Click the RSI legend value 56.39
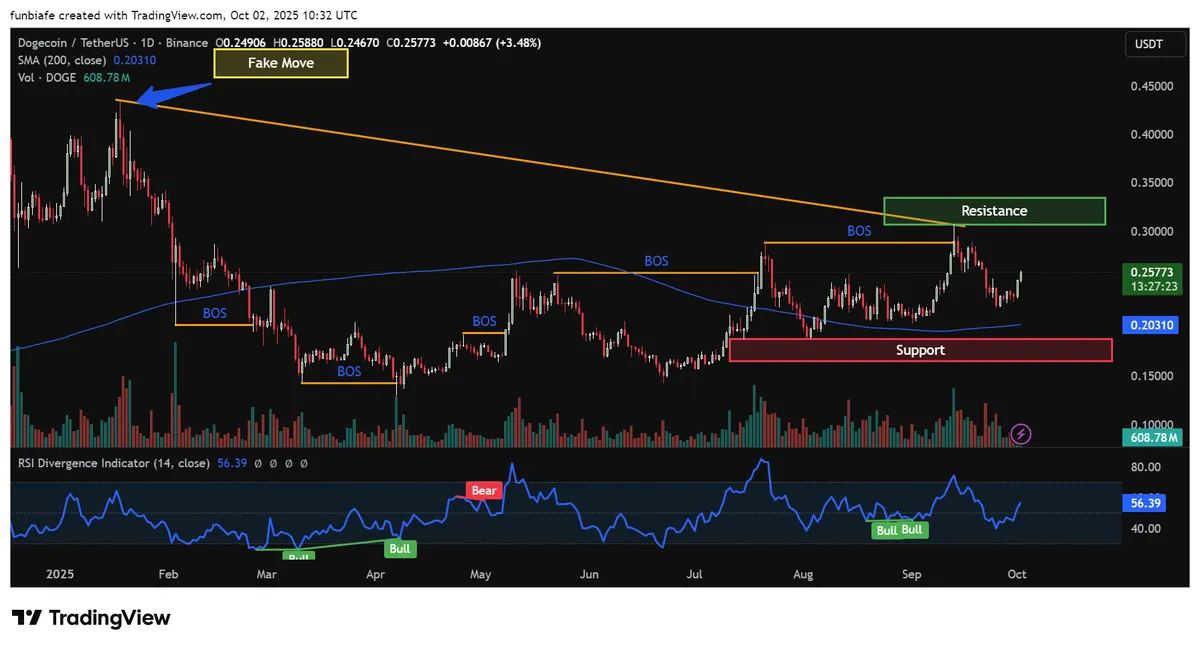Image resolution: width=1200 pixels, height=648 pixels. (x=233, y=463)
